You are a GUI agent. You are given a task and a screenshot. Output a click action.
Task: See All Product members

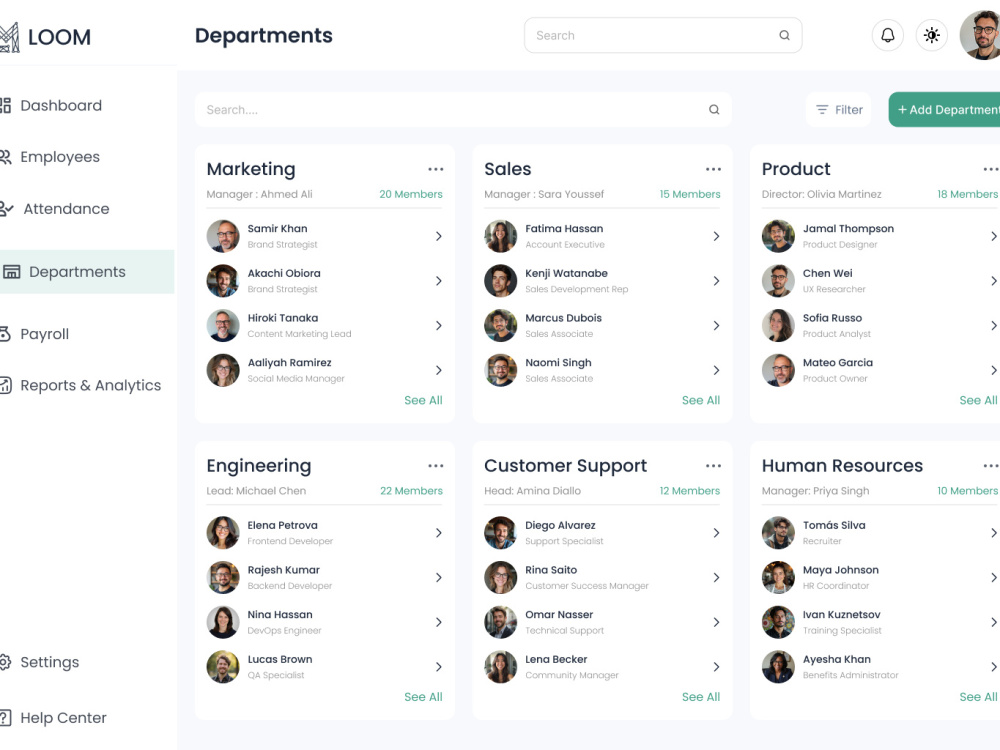click(x=978, y=400)
